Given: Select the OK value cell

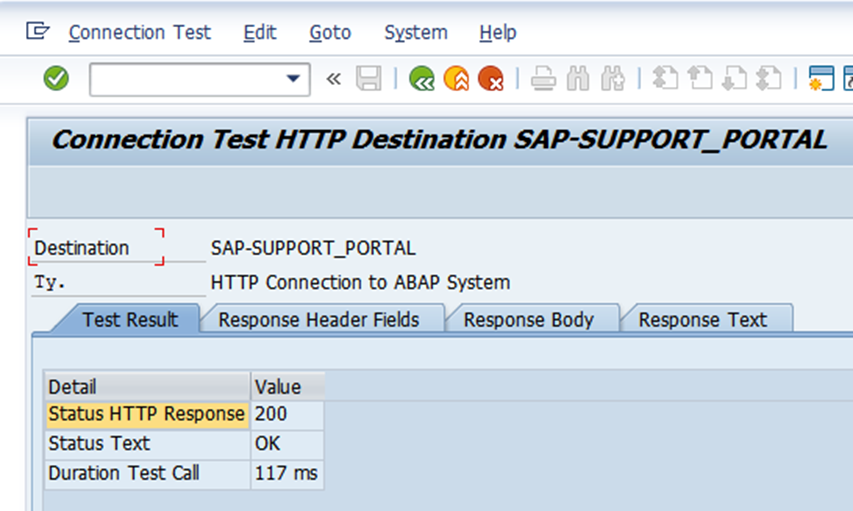Looking at the screenshot, I should (x=288, y=444).
